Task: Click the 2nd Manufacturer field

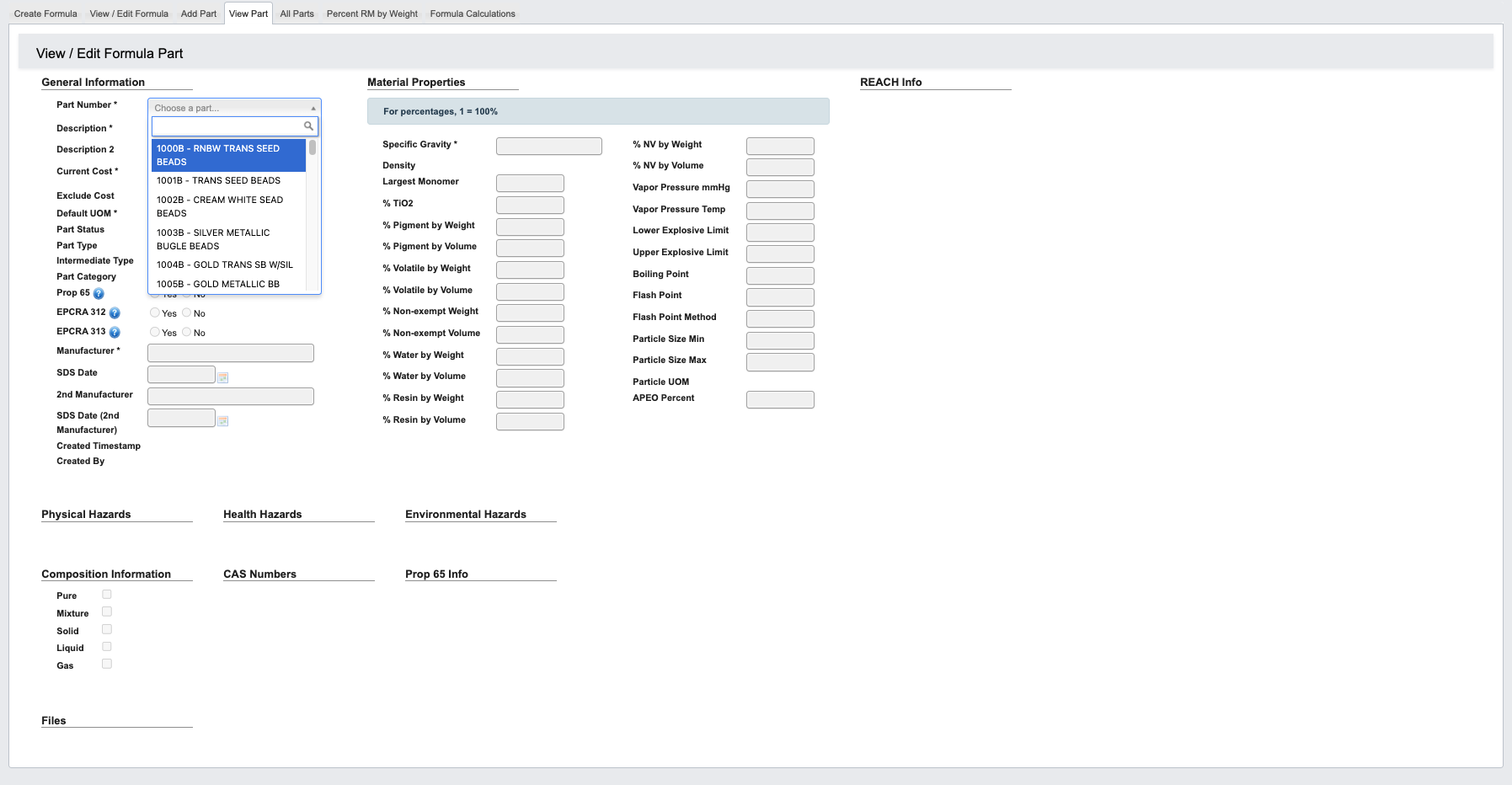Action: pos(231,396)
